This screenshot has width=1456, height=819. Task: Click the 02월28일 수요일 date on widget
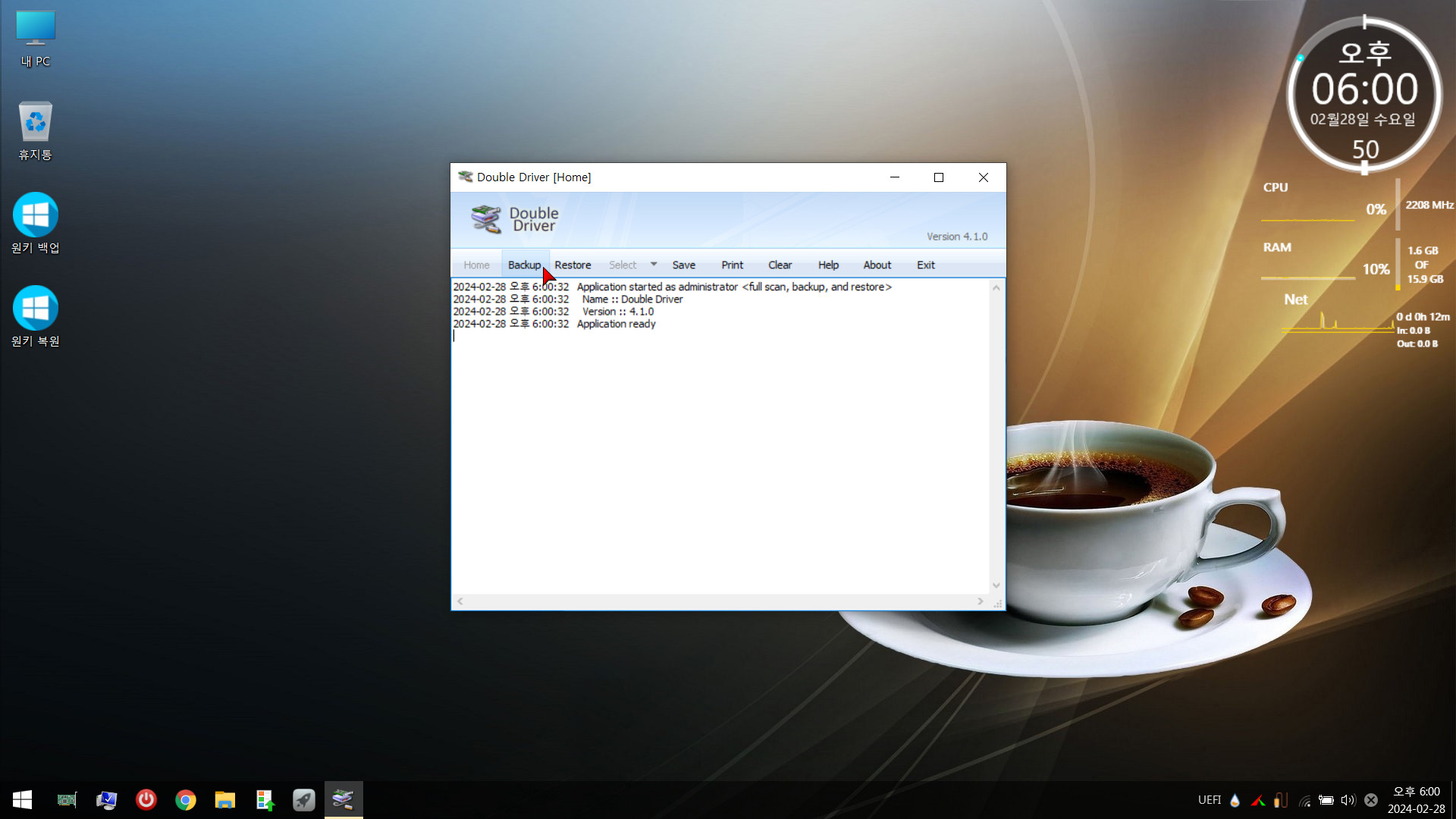point(1363,120)
